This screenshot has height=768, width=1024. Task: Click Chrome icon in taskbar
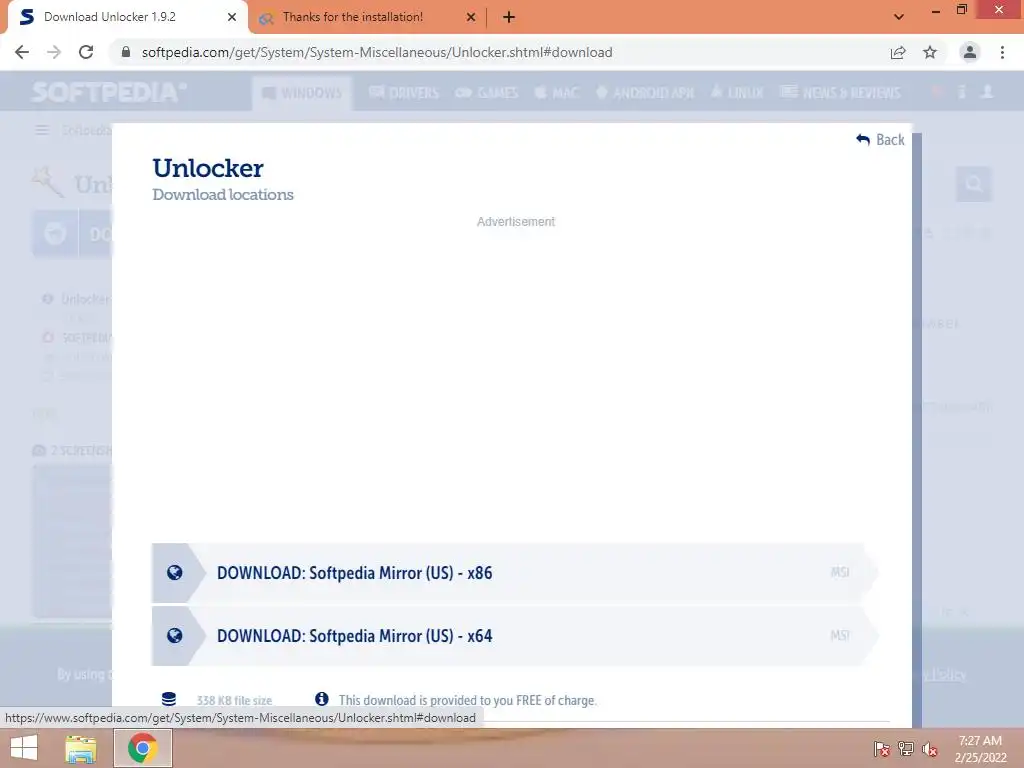coord(143,748)
